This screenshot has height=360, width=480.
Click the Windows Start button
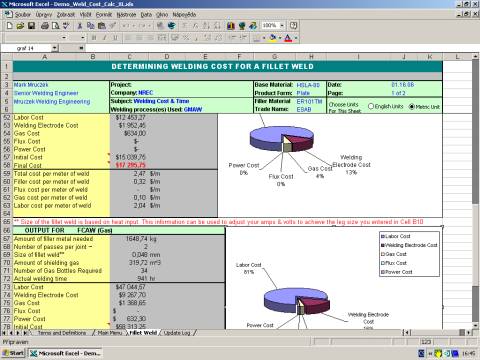13,353
